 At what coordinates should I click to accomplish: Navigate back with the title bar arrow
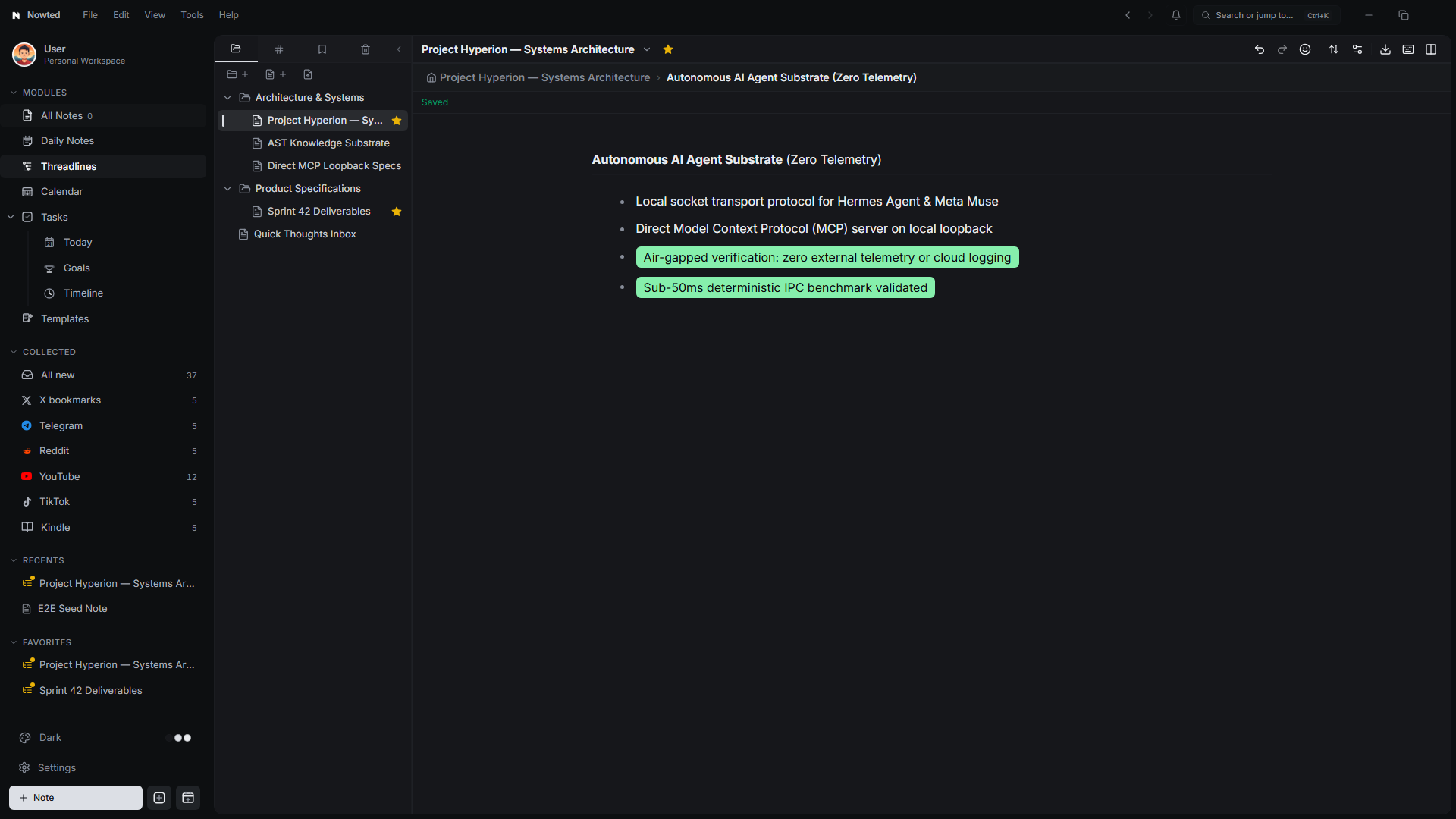1128,15
